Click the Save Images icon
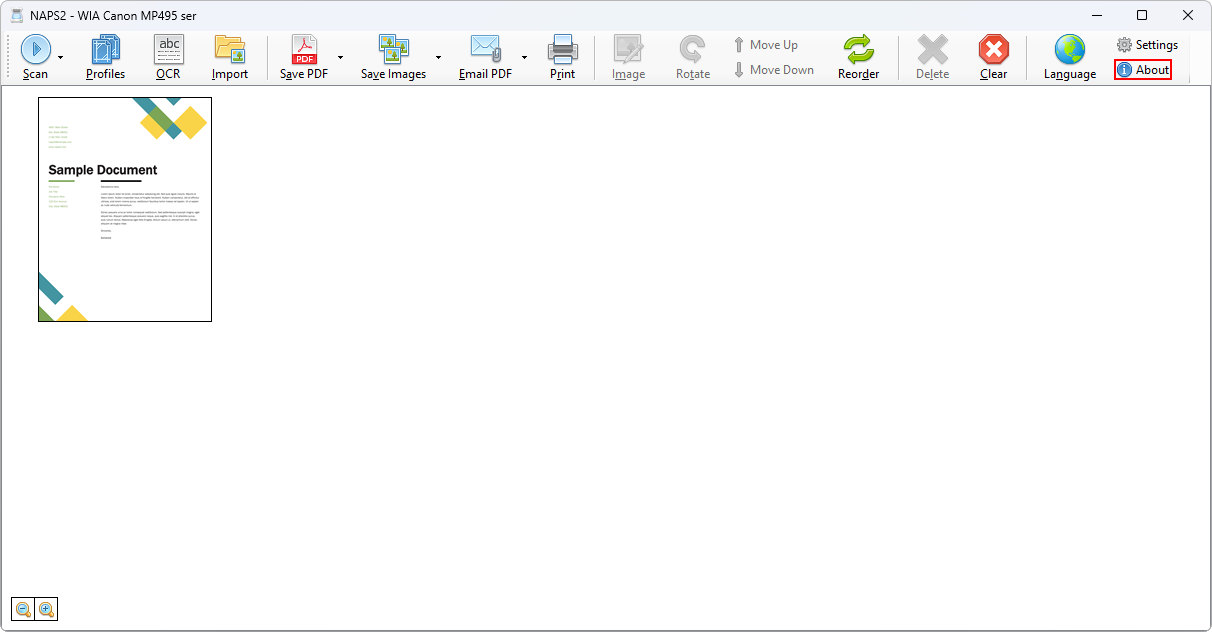The image size is (1212, 632). pos(393,56)
